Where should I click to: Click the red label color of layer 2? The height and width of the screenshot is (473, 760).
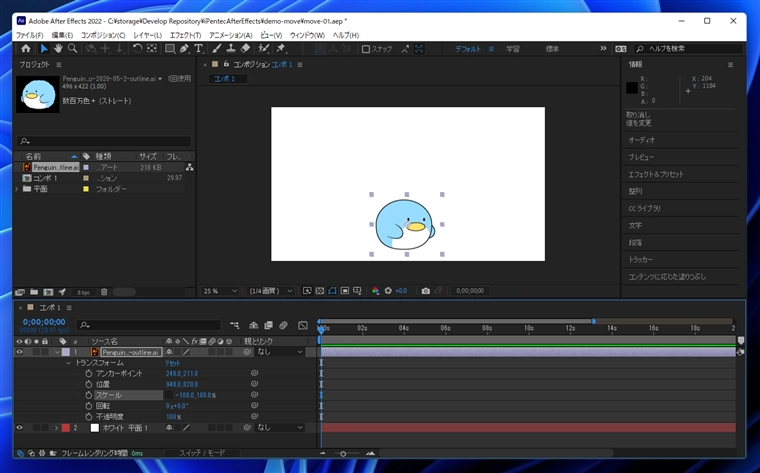click(x=65, y=428)
